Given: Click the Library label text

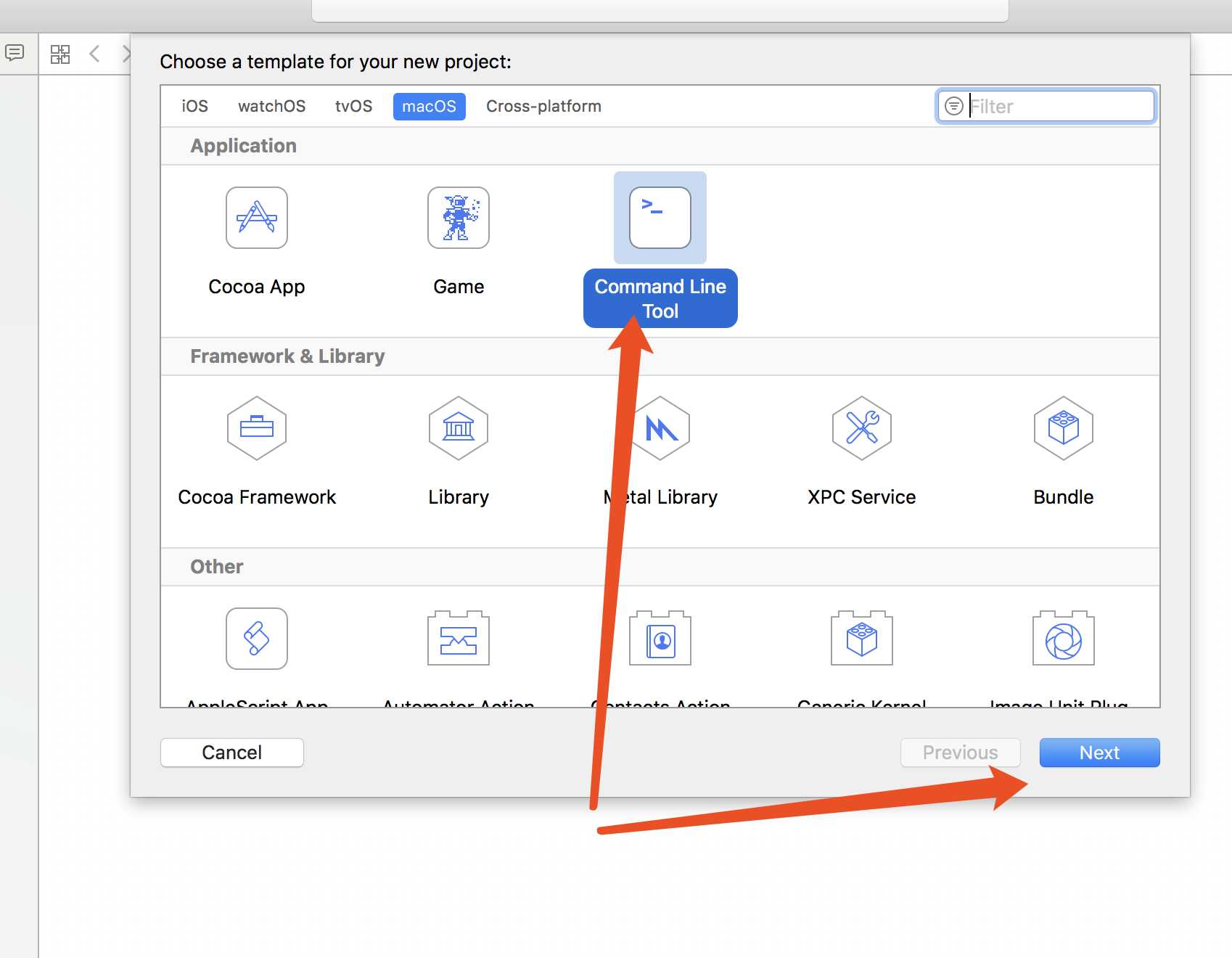Looking at the screenshot, I should tap(459, 497).
